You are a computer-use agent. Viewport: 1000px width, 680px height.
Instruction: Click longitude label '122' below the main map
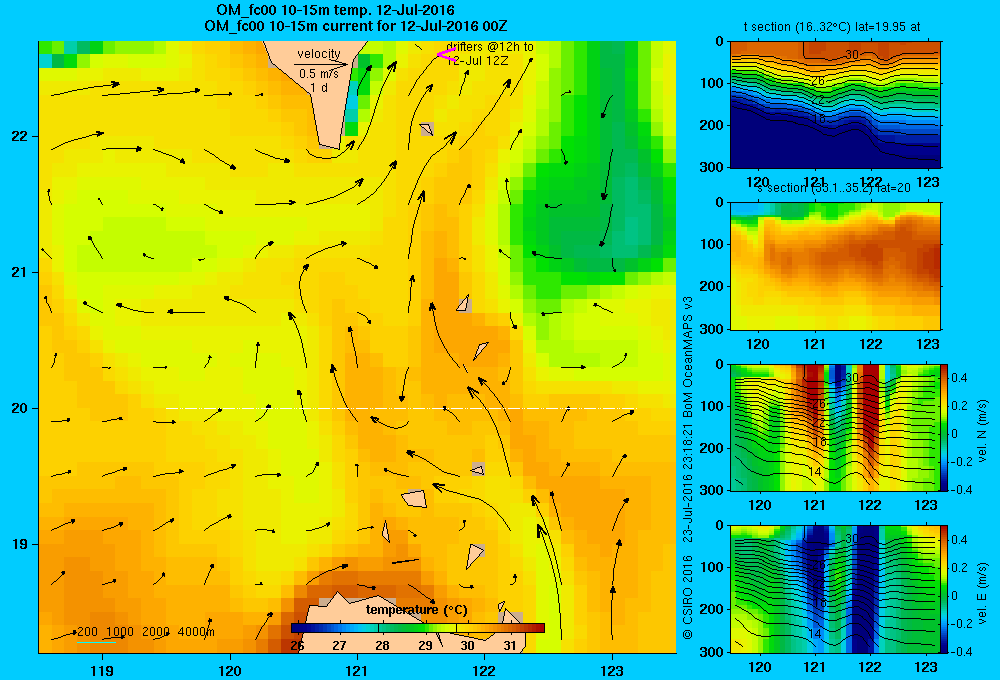(484, 670)
